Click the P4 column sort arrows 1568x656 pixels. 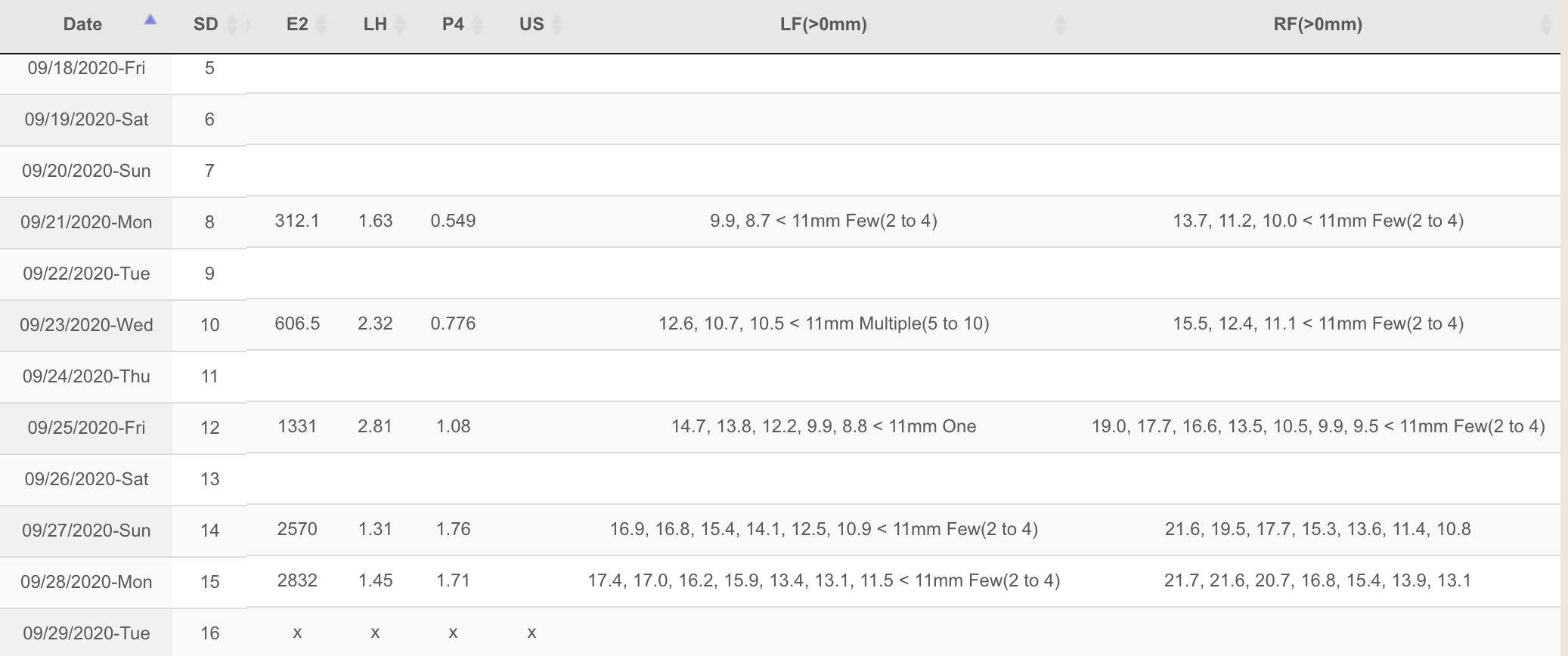click(477, 25)
